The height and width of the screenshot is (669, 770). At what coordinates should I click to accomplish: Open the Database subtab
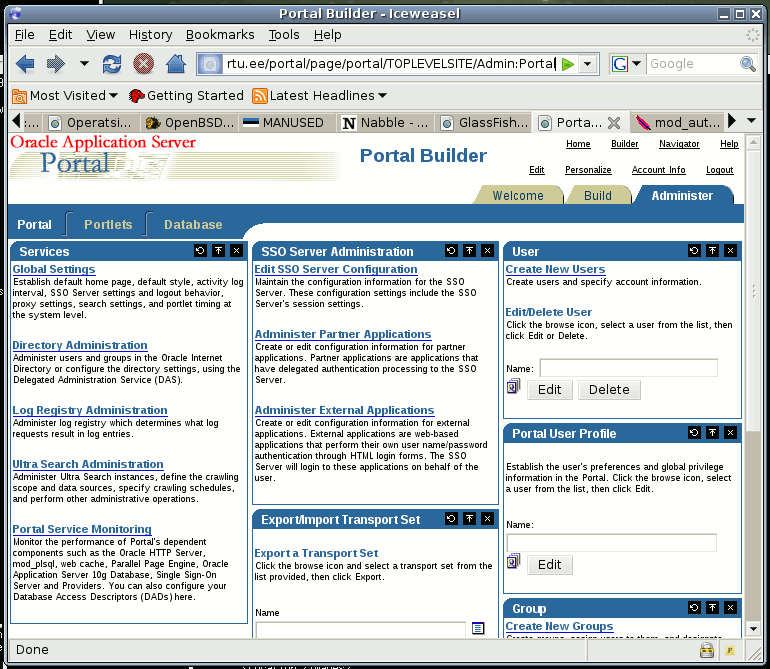click(x=193, y=224)
